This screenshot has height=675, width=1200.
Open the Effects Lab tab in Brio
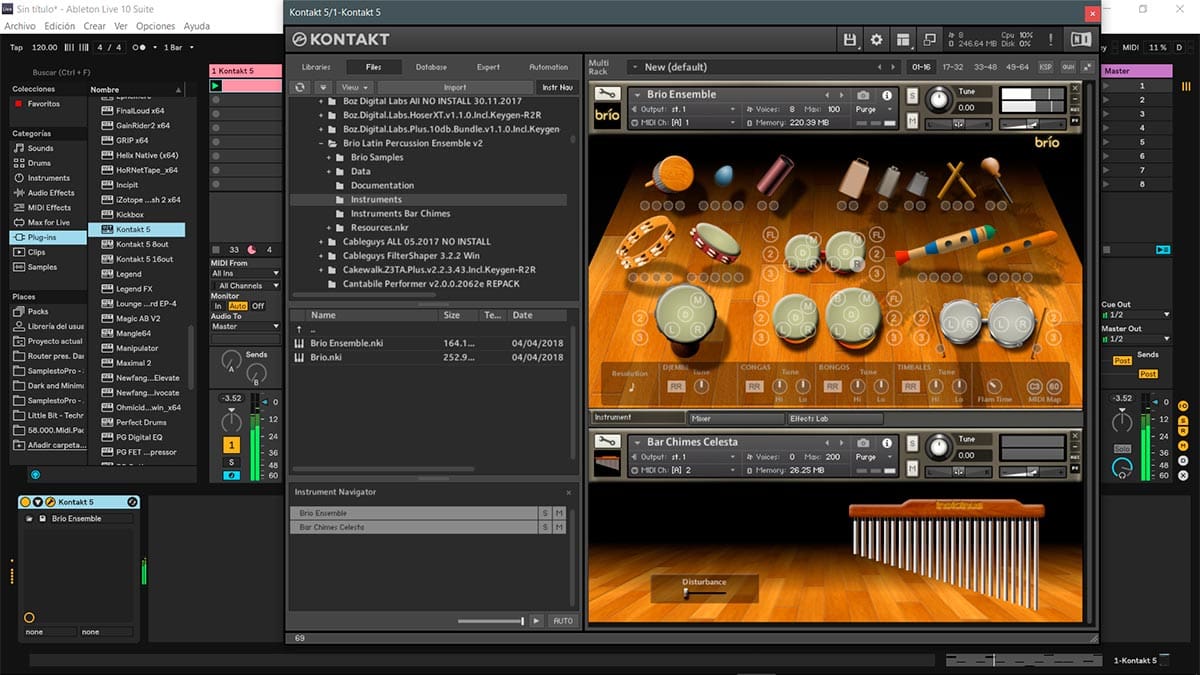tap(834, 418)
